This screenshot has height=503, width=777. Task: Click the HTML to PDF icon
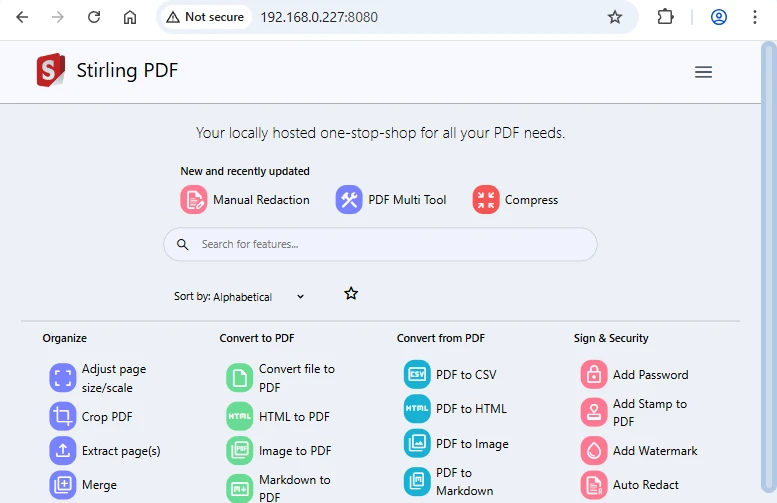240,417
